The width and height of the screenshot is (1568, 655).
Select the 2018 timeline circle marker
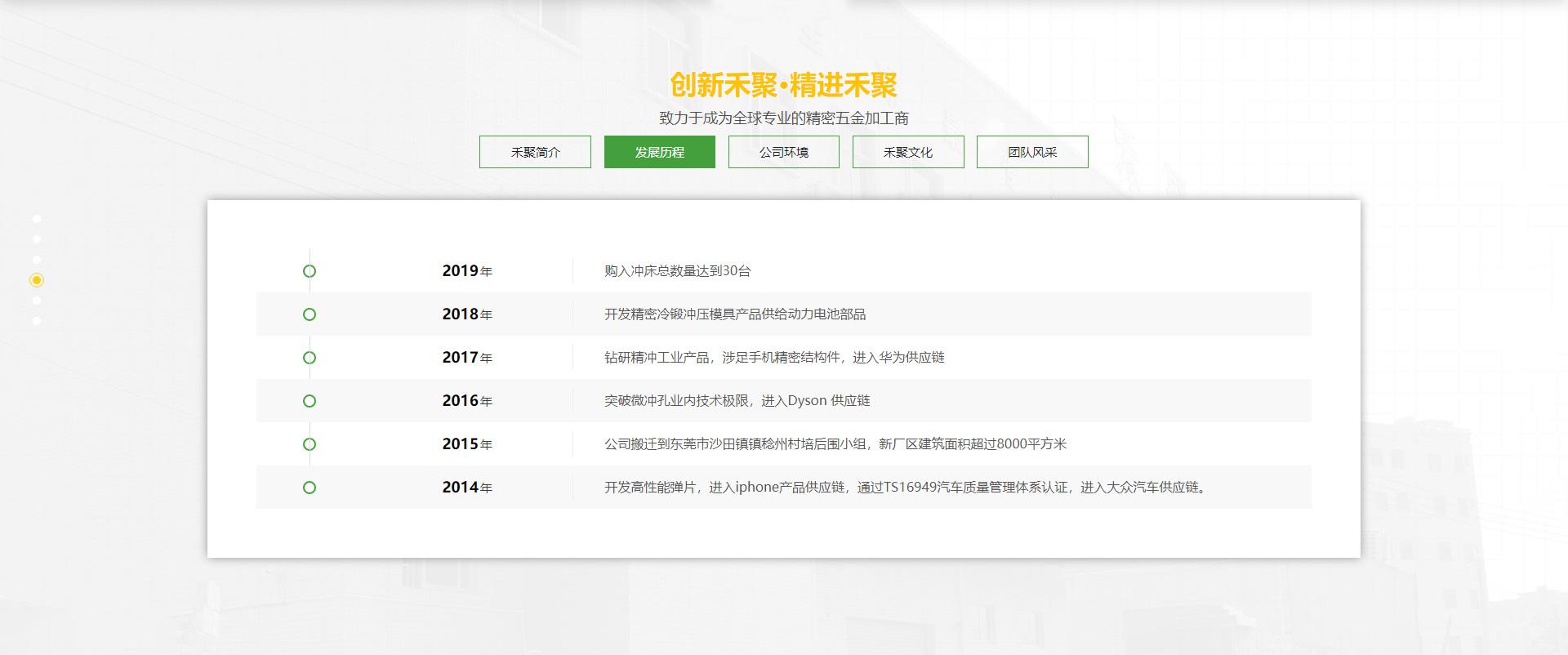[x=310, y=314]
